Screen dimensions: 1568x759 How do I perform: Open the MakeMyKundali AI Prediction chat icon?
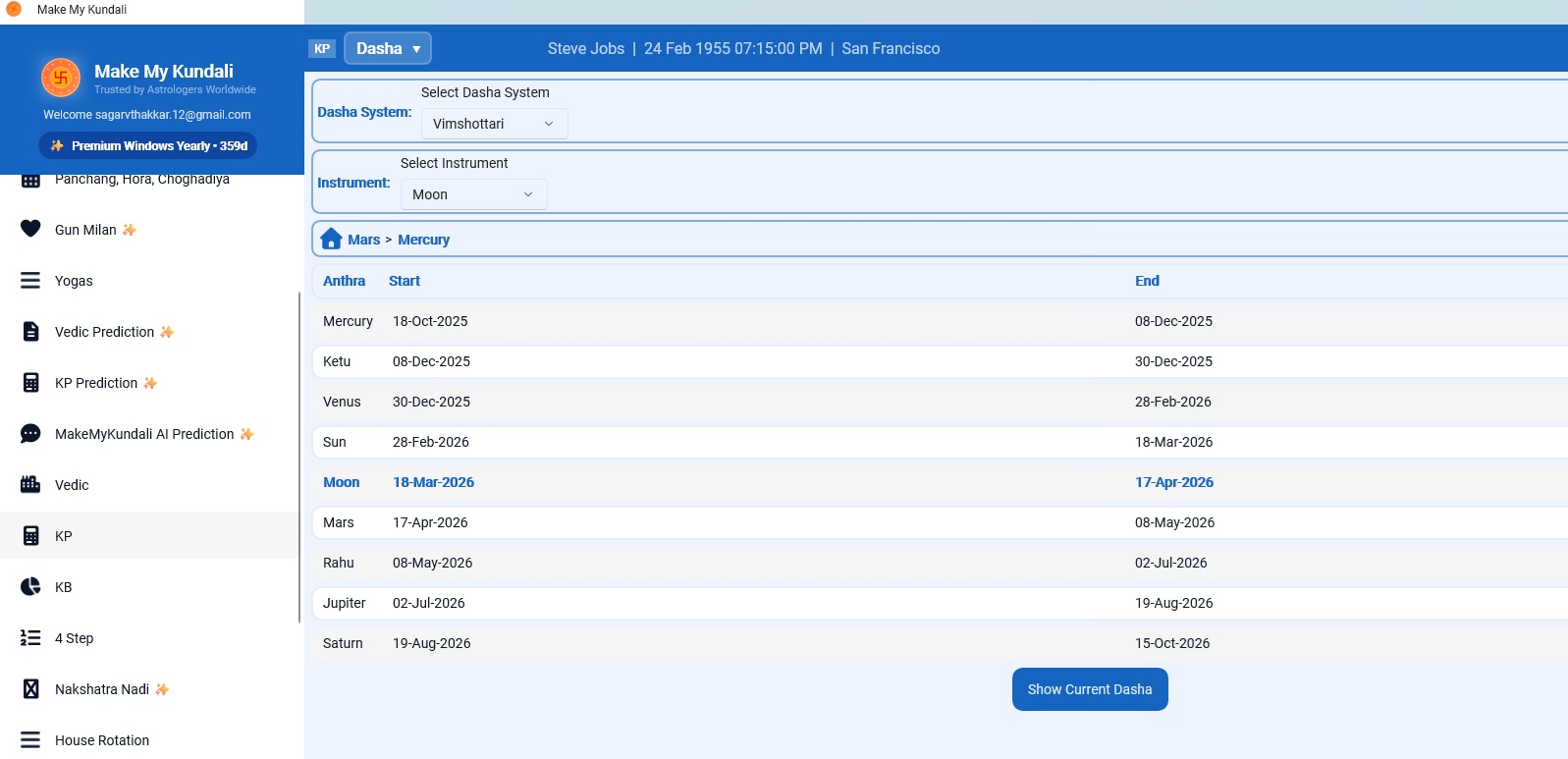pyautogui.click(x=30, y=433)
